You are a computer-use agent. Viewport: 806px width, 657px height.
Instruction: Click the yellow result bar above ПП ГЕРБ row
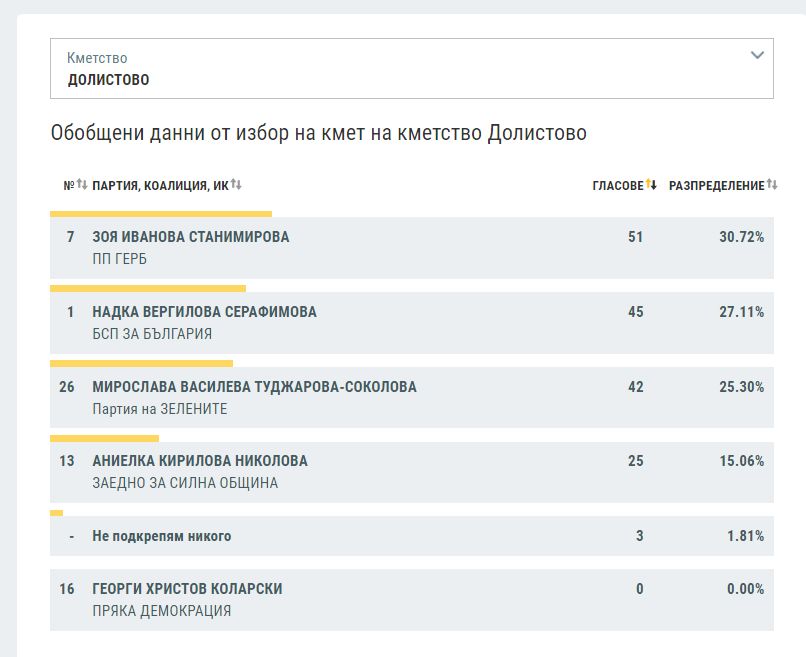160,213
